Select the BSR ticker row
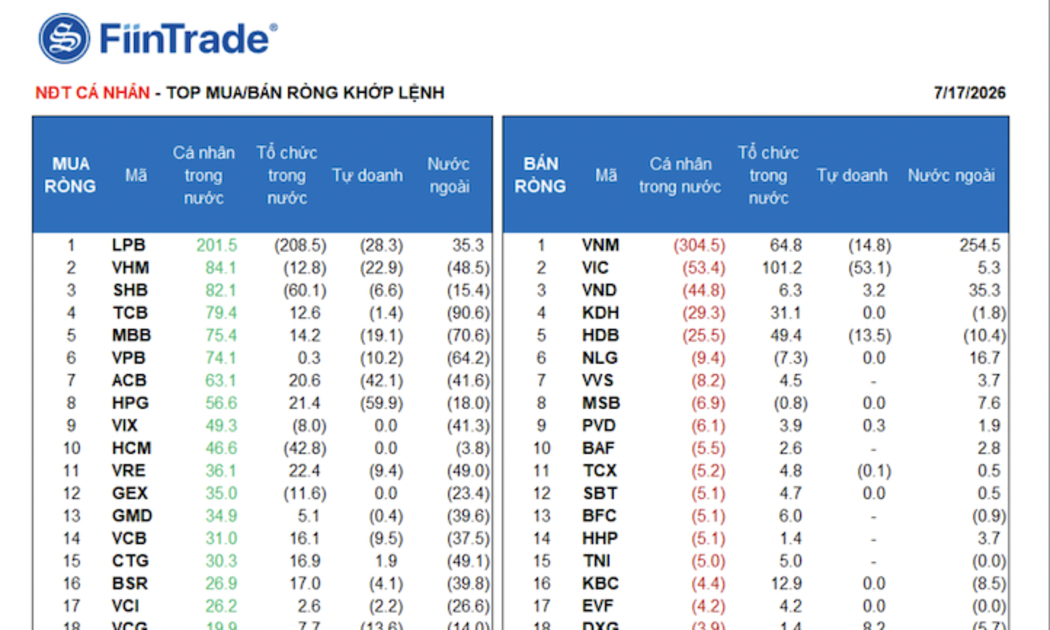Screen dimensions: 1050x630 point(262,583)
